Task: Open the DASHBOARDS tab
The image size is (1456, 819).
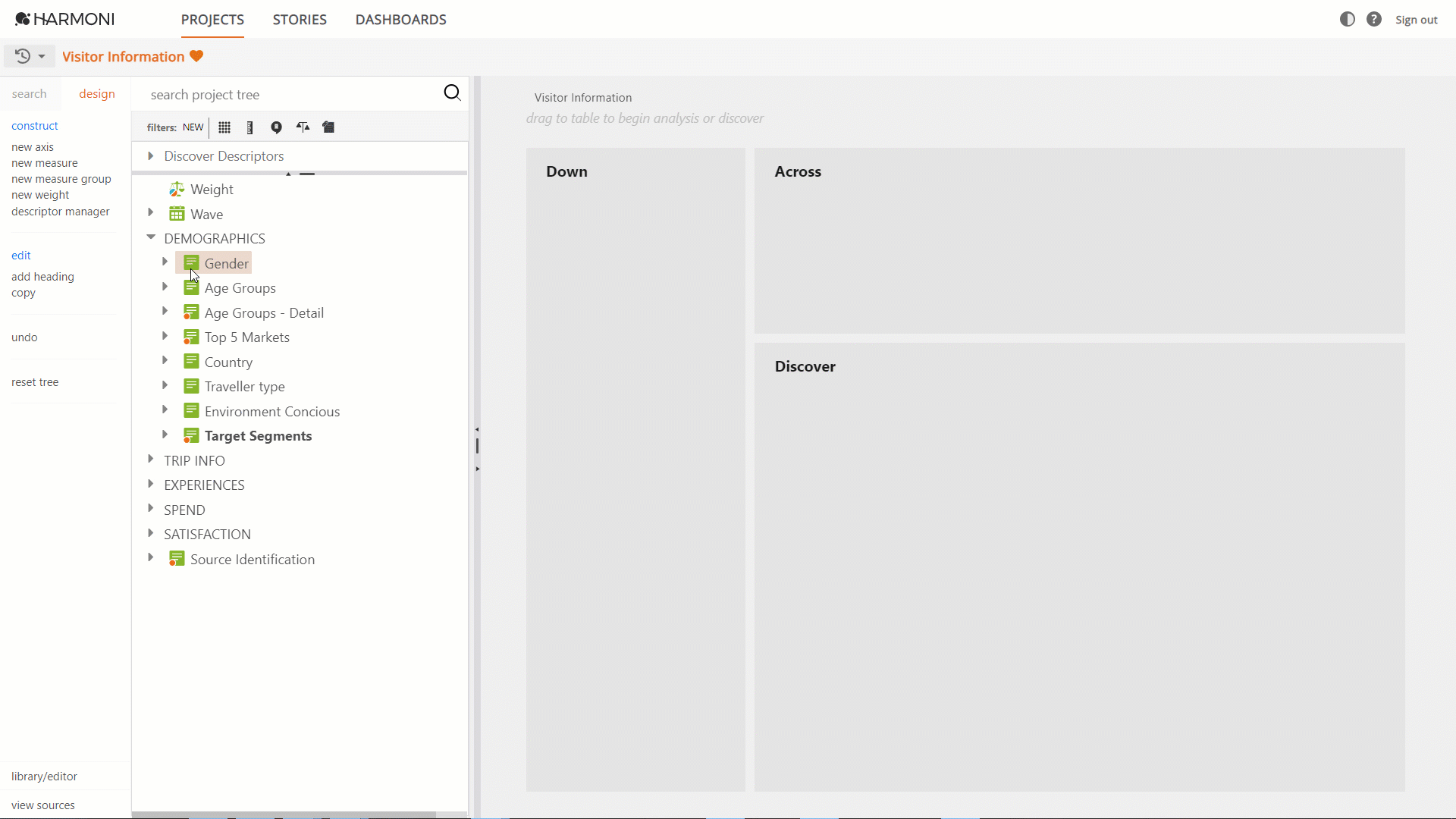Action: [400, 20]
